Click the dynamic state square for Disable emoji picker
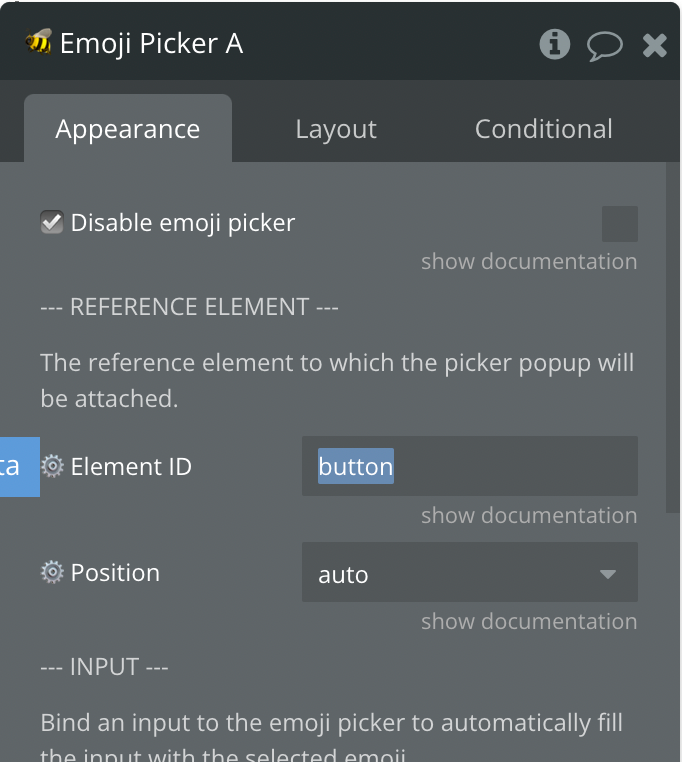Screen dimensions: 682x762 click(x=619, y=224)
